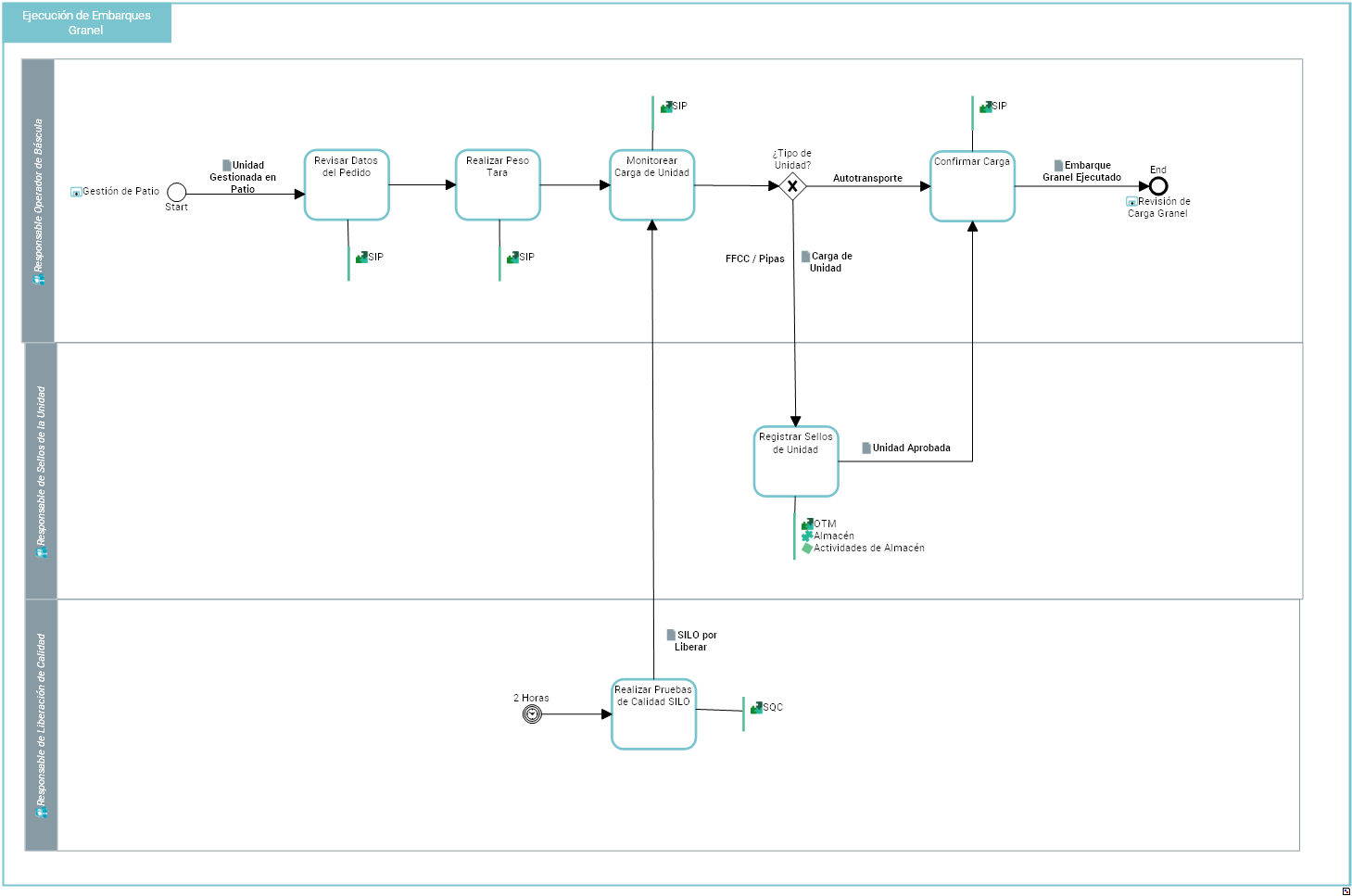Click the Unidad Aprobada document icon
The width and height of the screenshot is (1352, 896).
point(866,448)
